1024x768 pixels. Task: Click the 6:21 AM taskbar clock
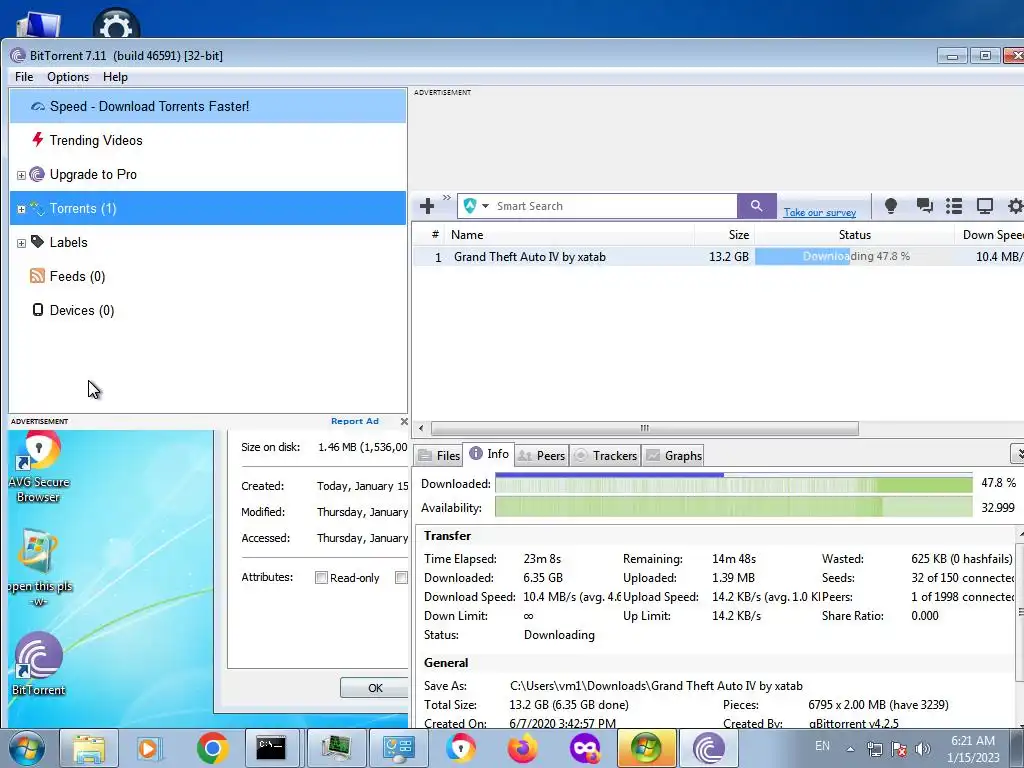(973, 741)
